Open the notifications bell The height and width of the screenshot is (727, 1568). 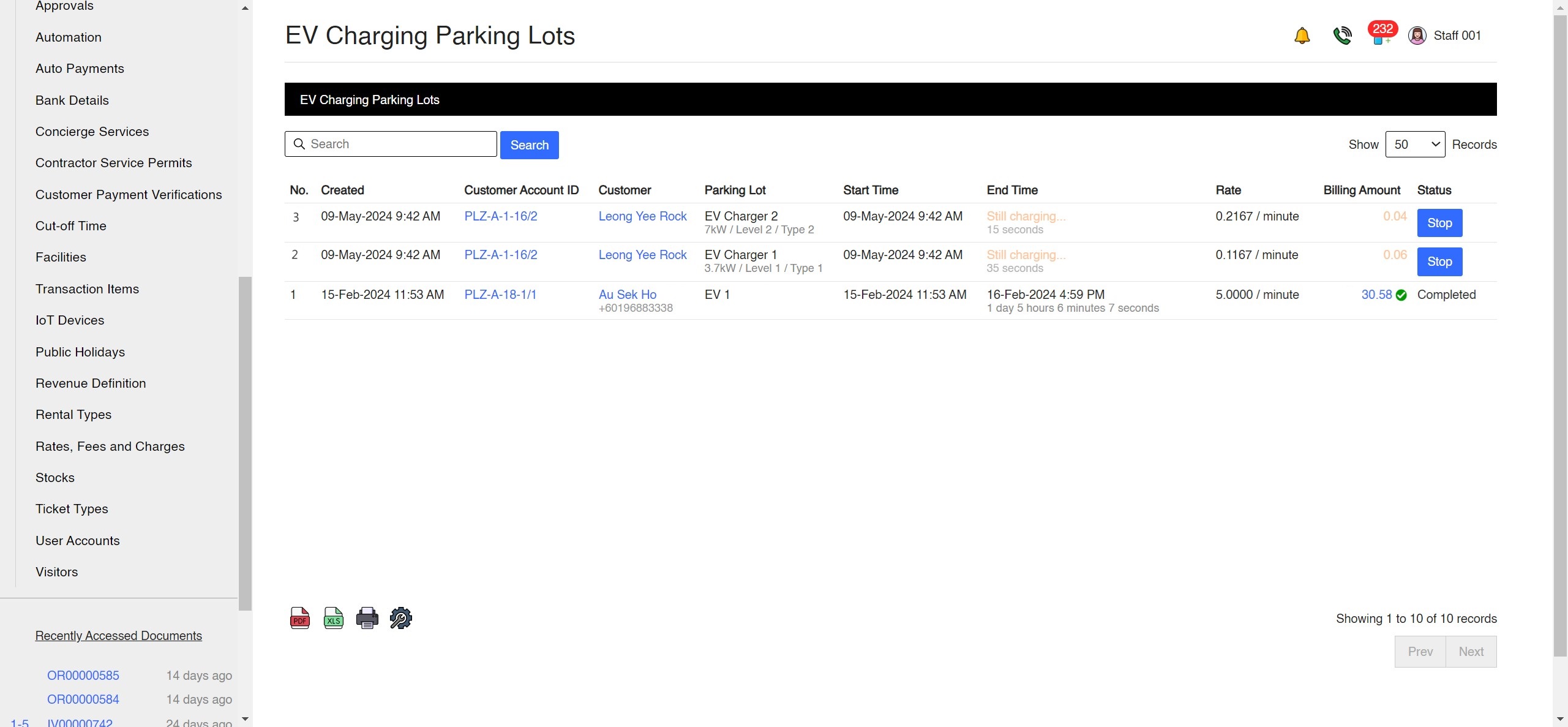pyautogui.click(x=1302, y=35)
